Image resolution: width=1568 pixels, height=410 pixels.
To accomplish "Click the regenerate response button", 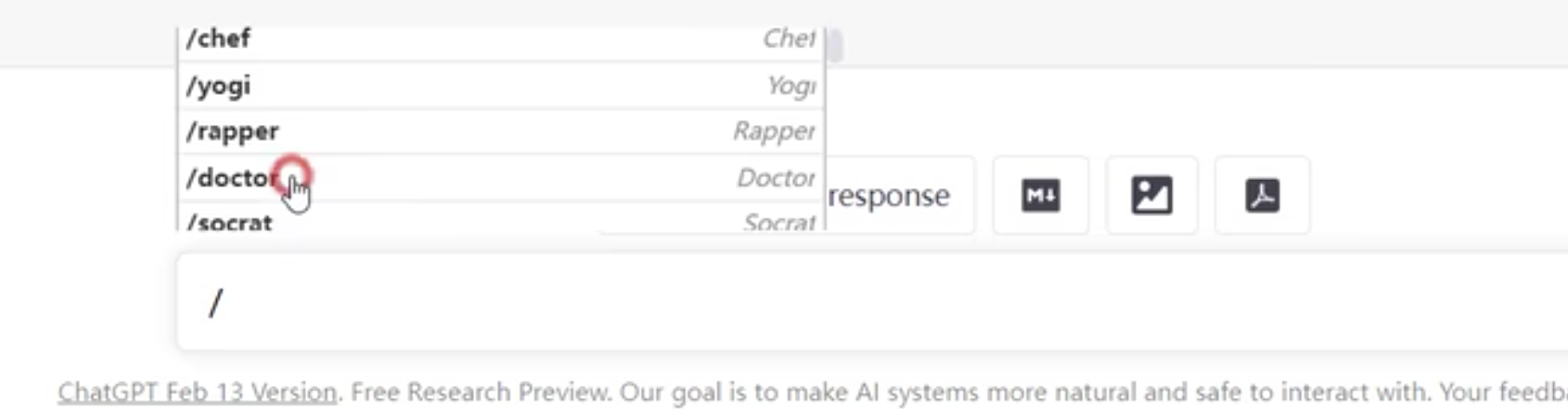I will [889, 196].
